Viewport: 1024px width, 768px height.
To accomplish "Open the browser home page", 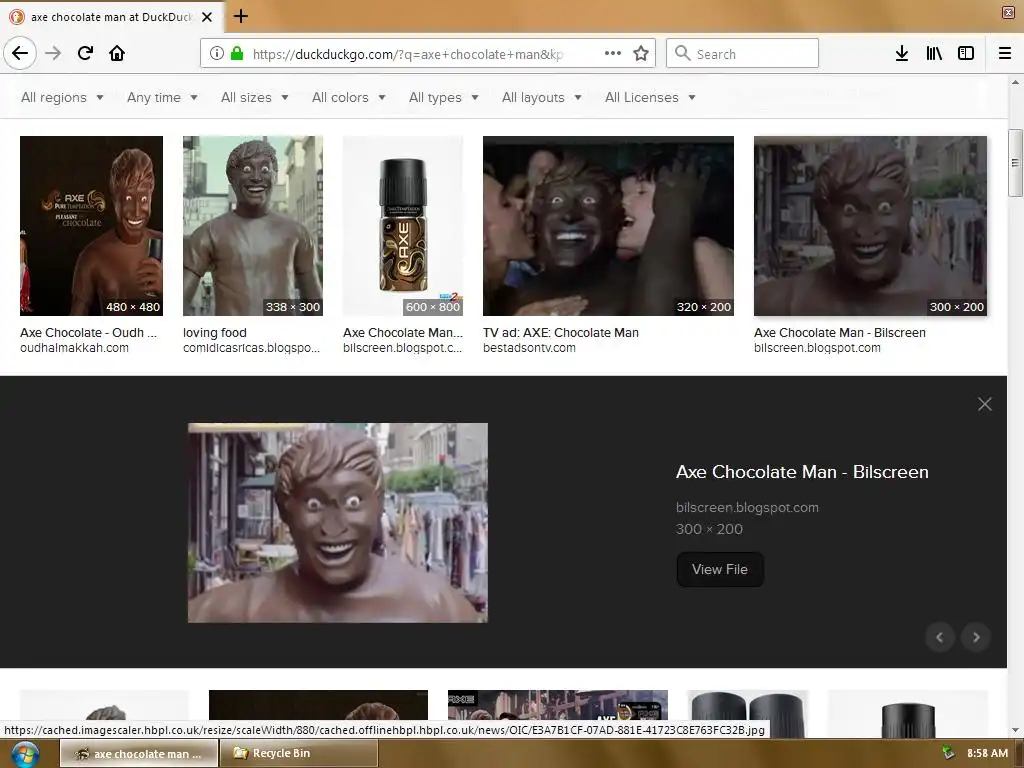I will tap(117, 53).
